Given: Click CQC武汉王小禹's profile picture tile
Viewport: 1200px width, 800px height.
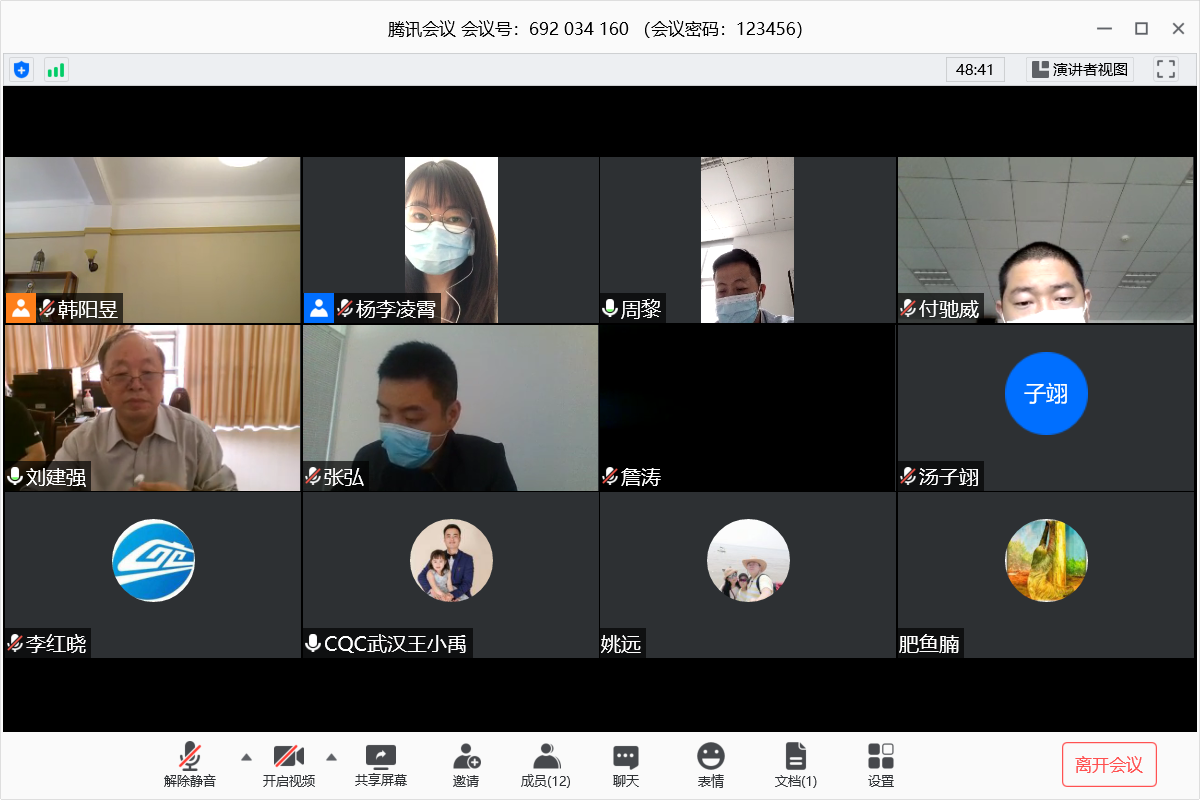Looking at the screenshot, I should pos(451,561).
